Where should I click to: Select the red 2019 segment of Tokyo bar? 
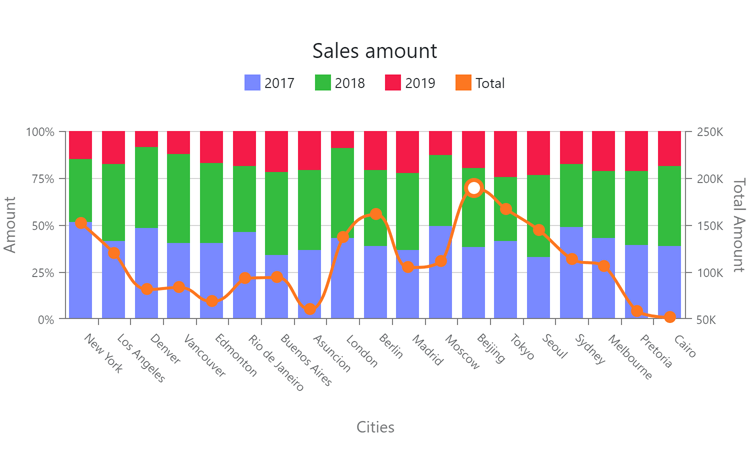506,153
